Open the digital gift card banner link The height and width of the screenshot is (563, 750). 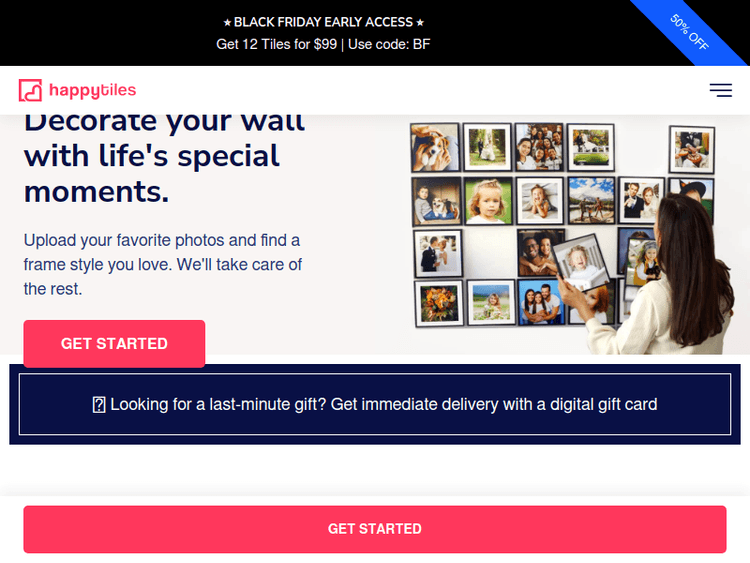click(x=375, y=404)
